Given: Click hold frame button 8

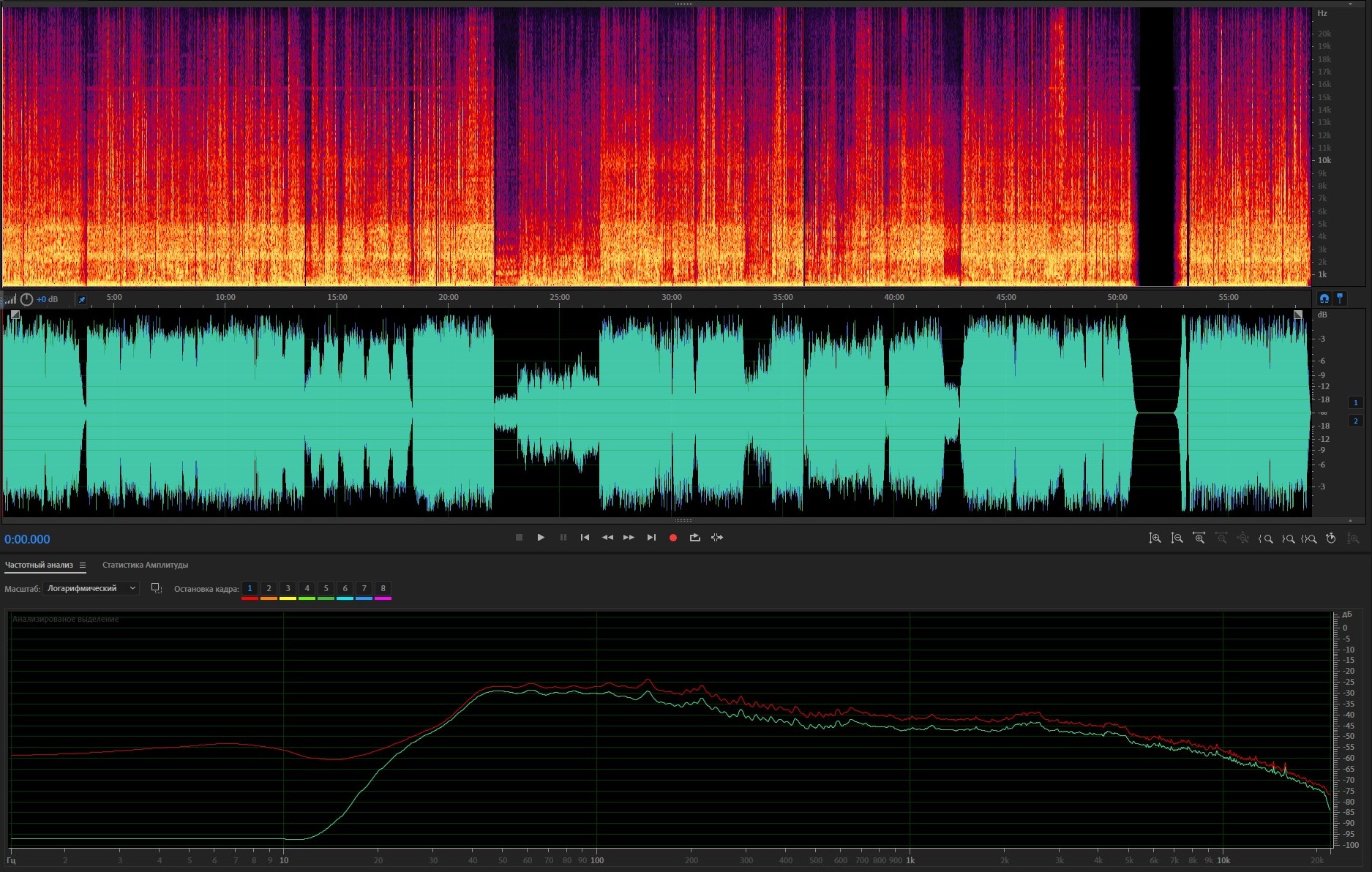Looking at the screenshot, I should tap(383, 588).
